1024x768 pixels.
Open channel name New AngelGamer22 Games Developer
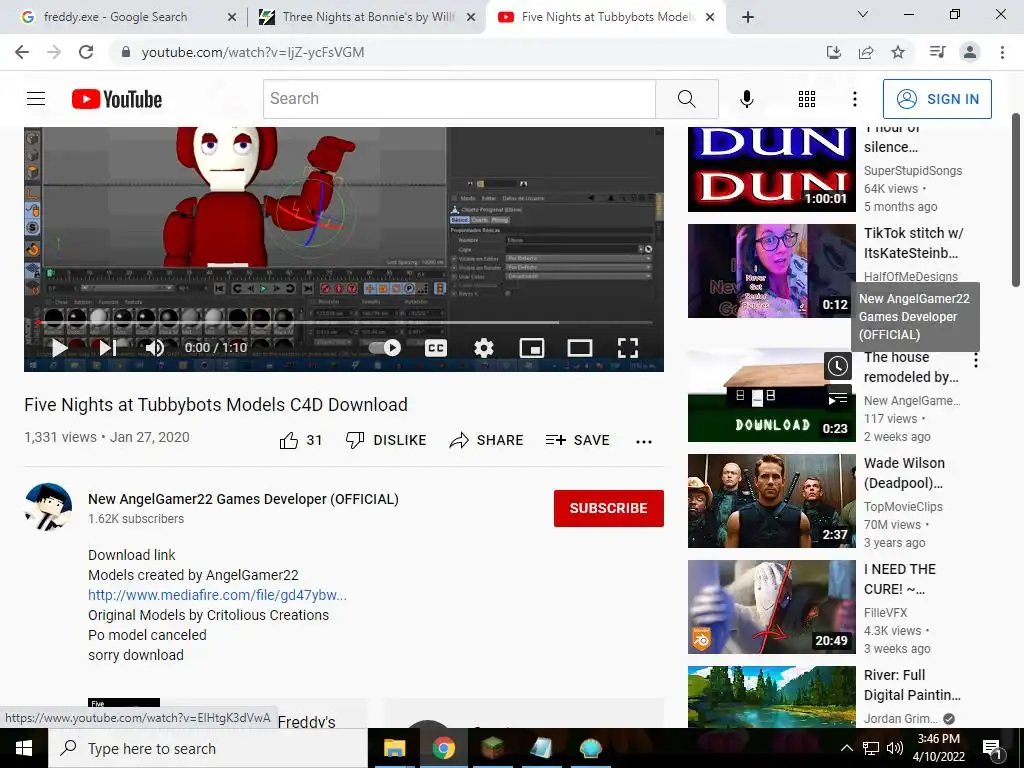[x=244, y=499]
